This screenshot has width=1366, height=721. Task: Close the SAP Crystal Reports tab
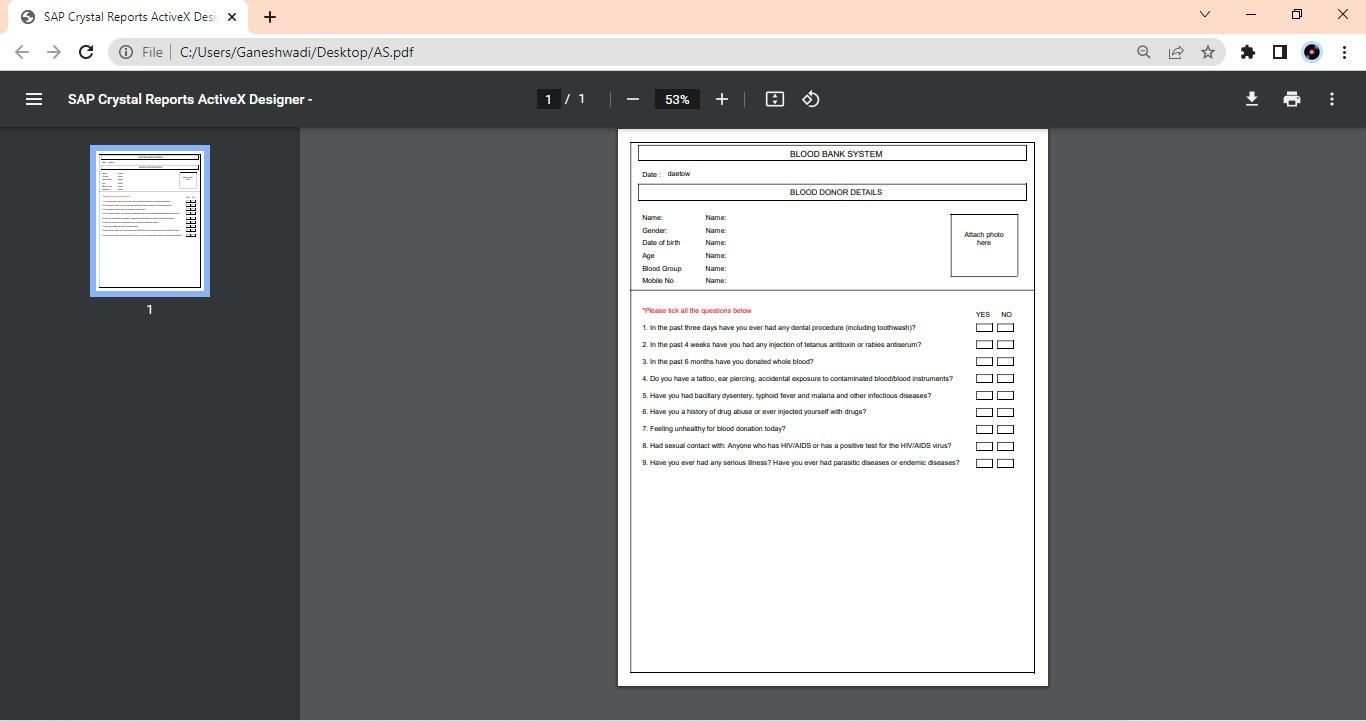pyautogui.click(x=232, y=17)
